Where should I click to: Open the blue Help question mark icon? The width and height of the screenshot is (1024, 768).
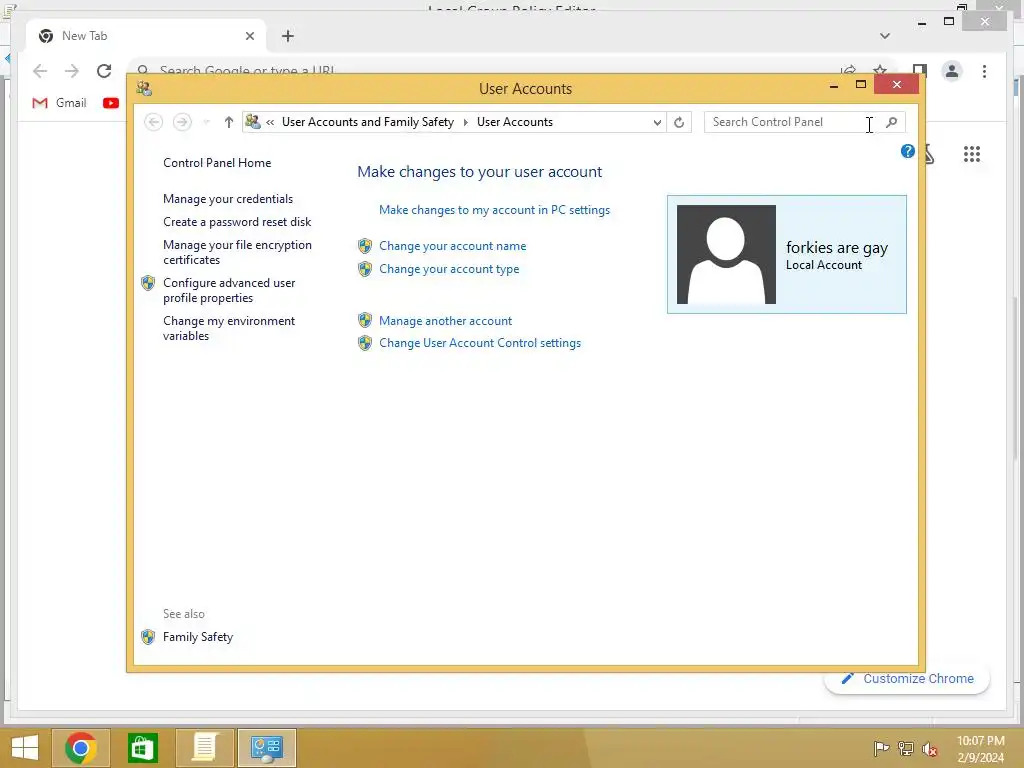tap(908, 152)
